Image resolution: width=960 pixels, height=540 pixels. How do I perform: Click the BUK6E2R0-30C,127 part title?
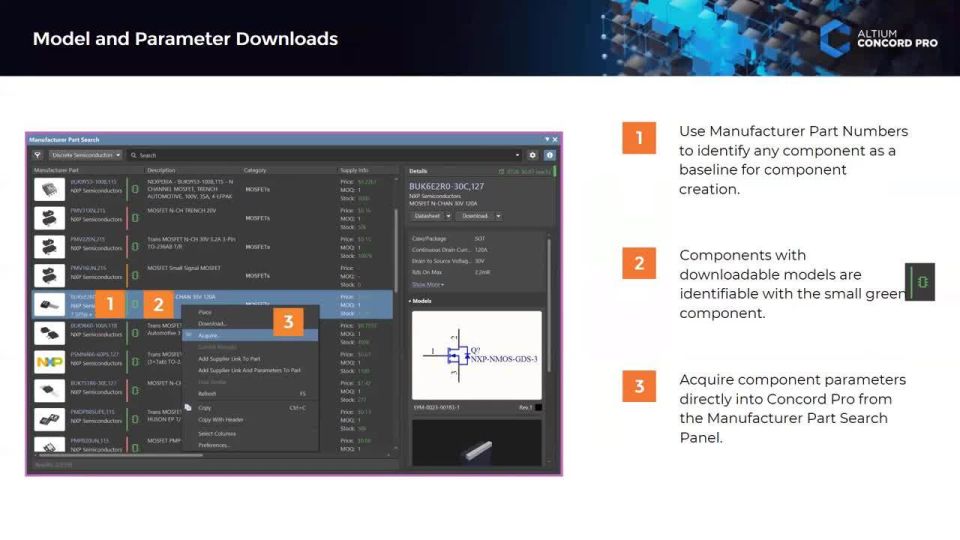[x=446, y=186]
